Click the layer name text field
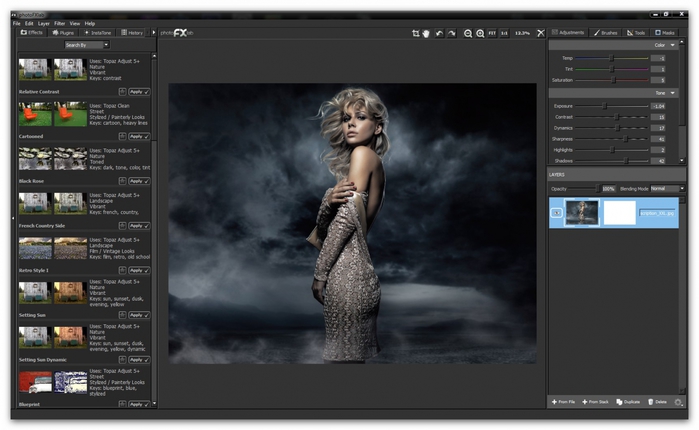The width and height of the screenshot is (699, 430). coord(657,213)
